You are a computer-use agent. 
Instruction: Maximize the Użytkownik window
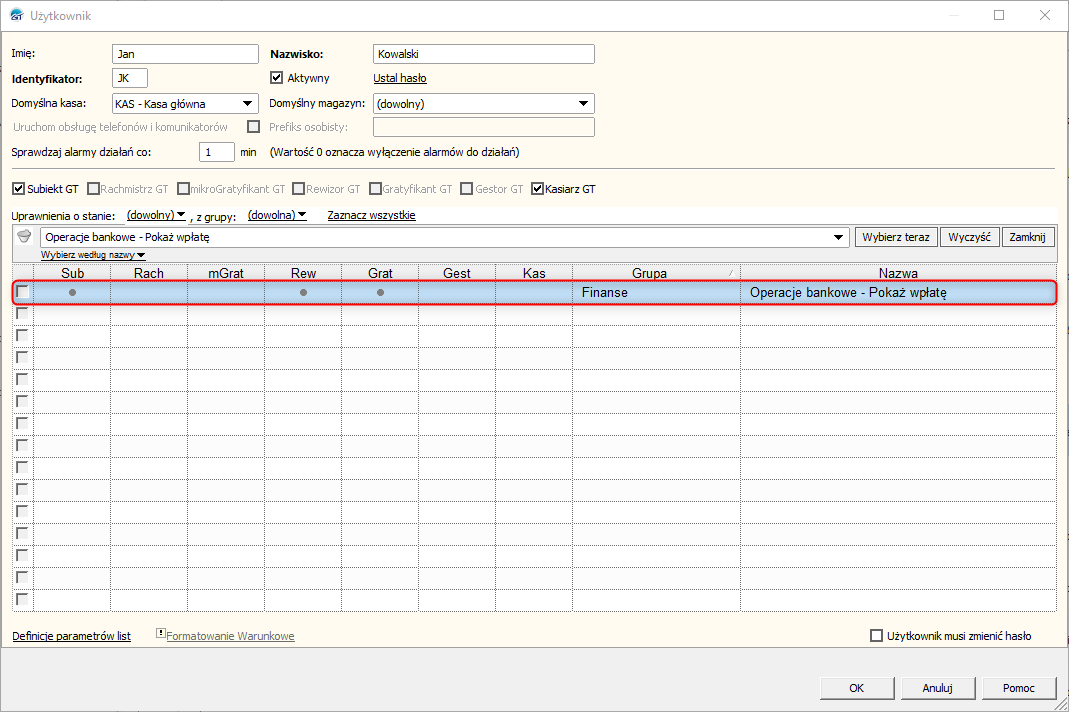click(x=999, y=15)
